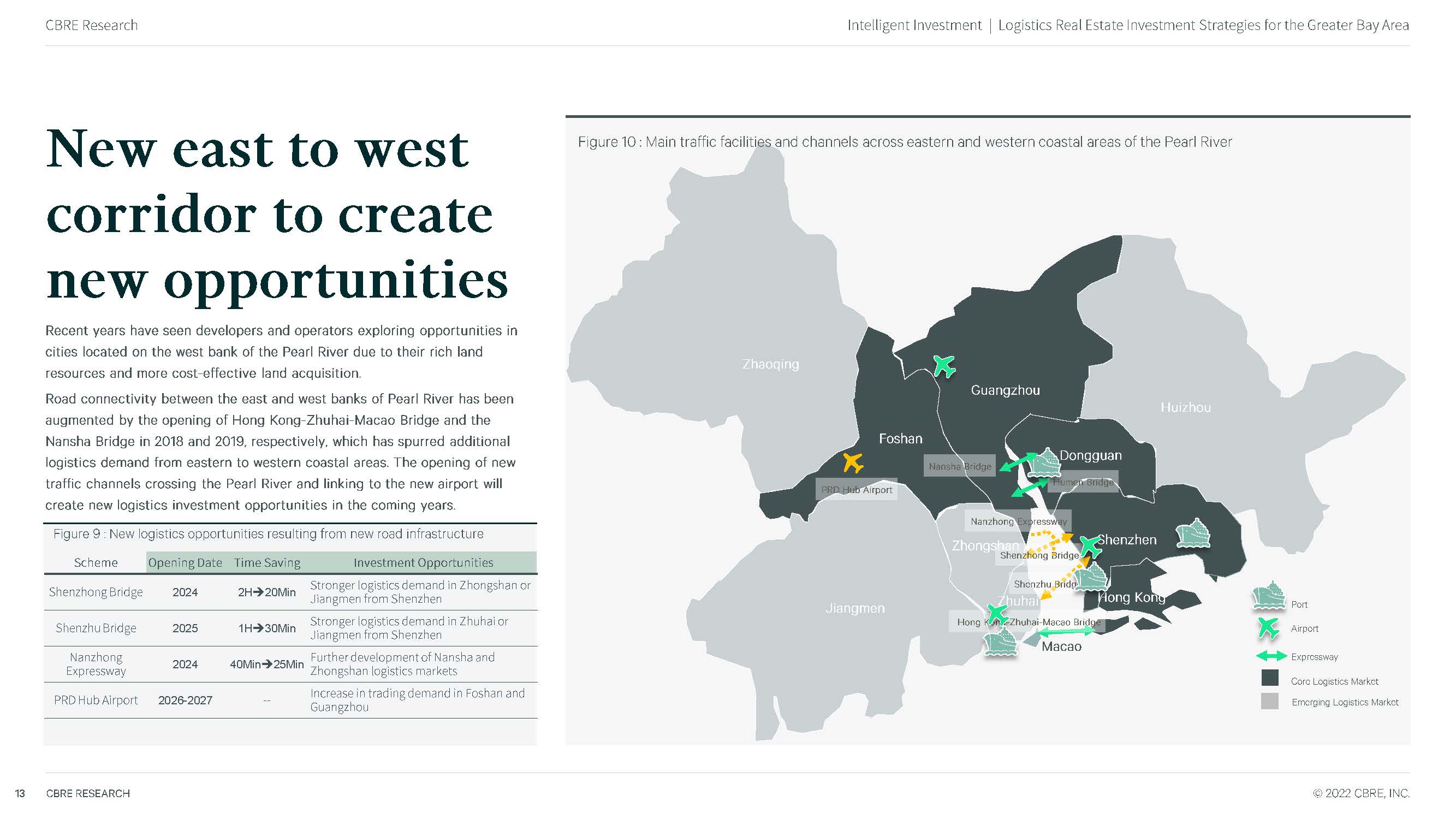
Task: Click the Shenzhong Bridge row in table
Action: click(96, 592)
